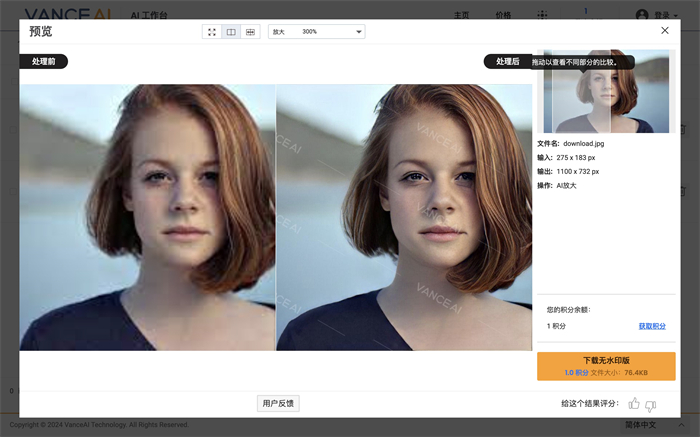Click the 获取积分 link
Image resolution: width=700 pixels, height=437 pixels.
click(x=652, y=326)
